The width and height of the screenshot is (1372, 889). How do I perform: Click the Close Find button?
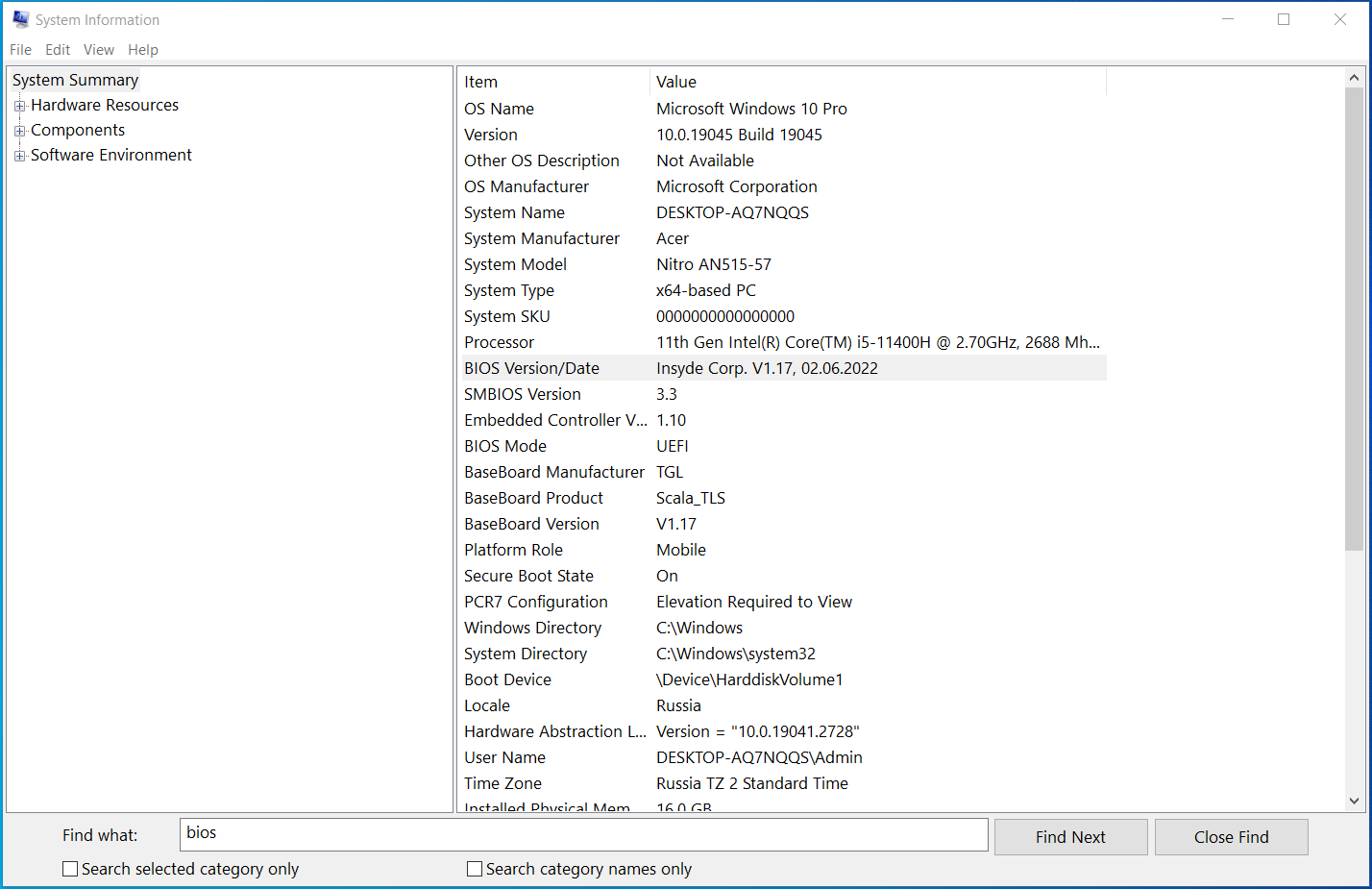tap(1231, 837)
